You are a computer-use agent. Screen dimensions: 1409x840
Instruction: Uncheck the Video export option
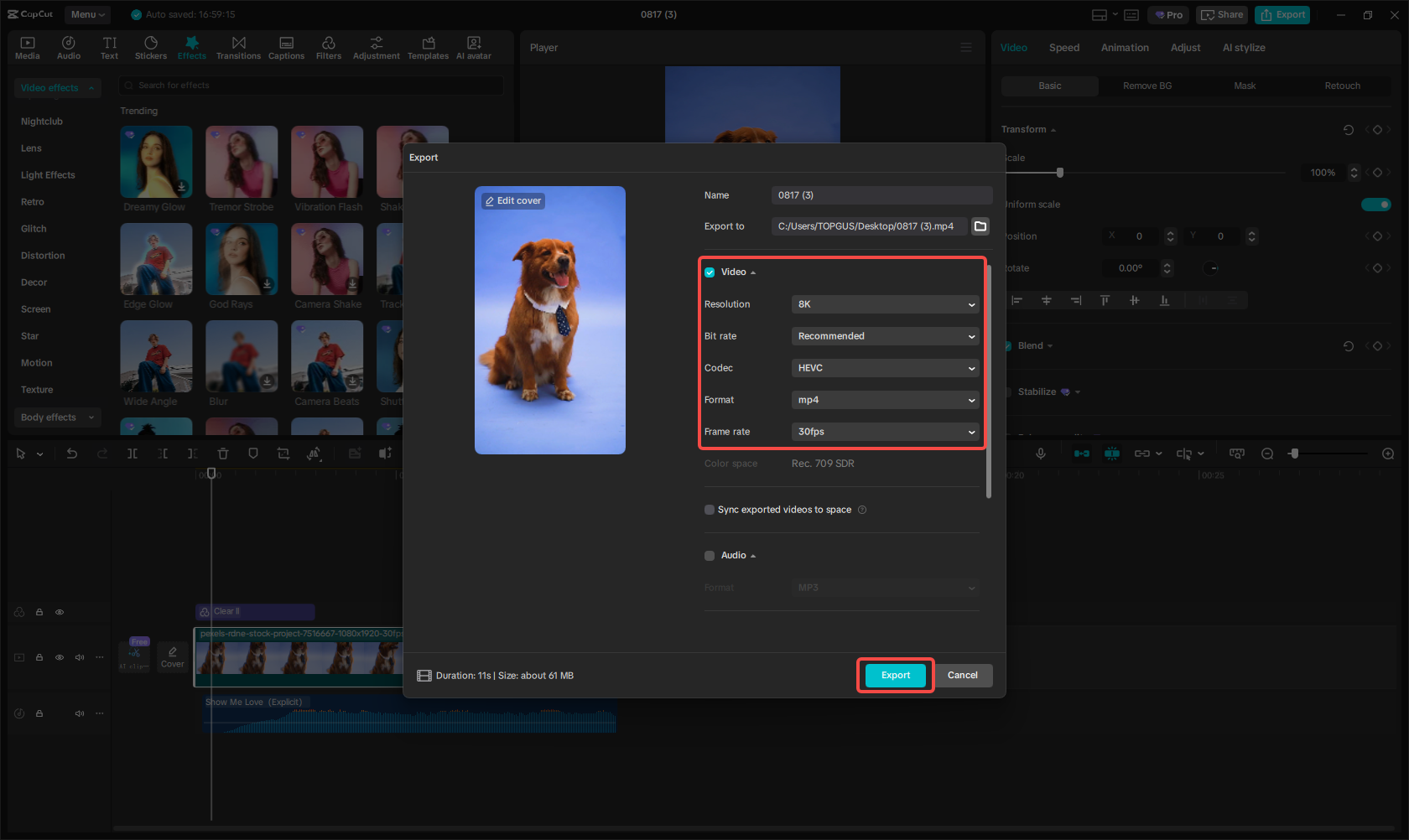[709, 272]
